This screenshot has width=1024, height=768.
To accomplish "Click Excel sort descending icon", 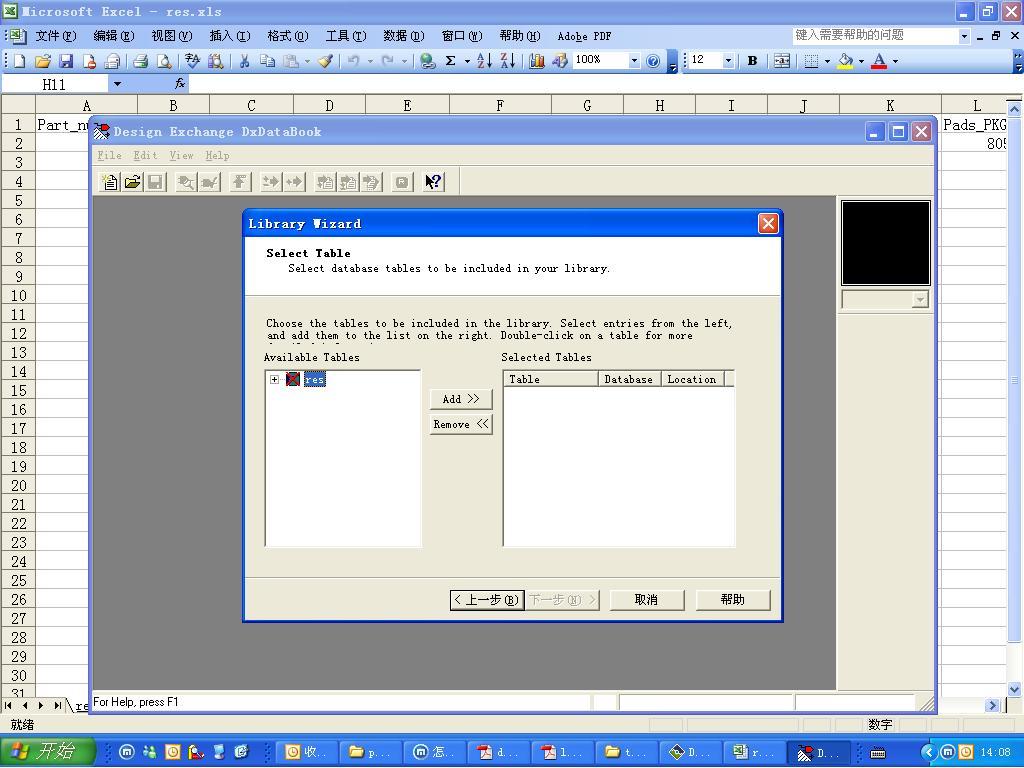I will tap(507, 61).
